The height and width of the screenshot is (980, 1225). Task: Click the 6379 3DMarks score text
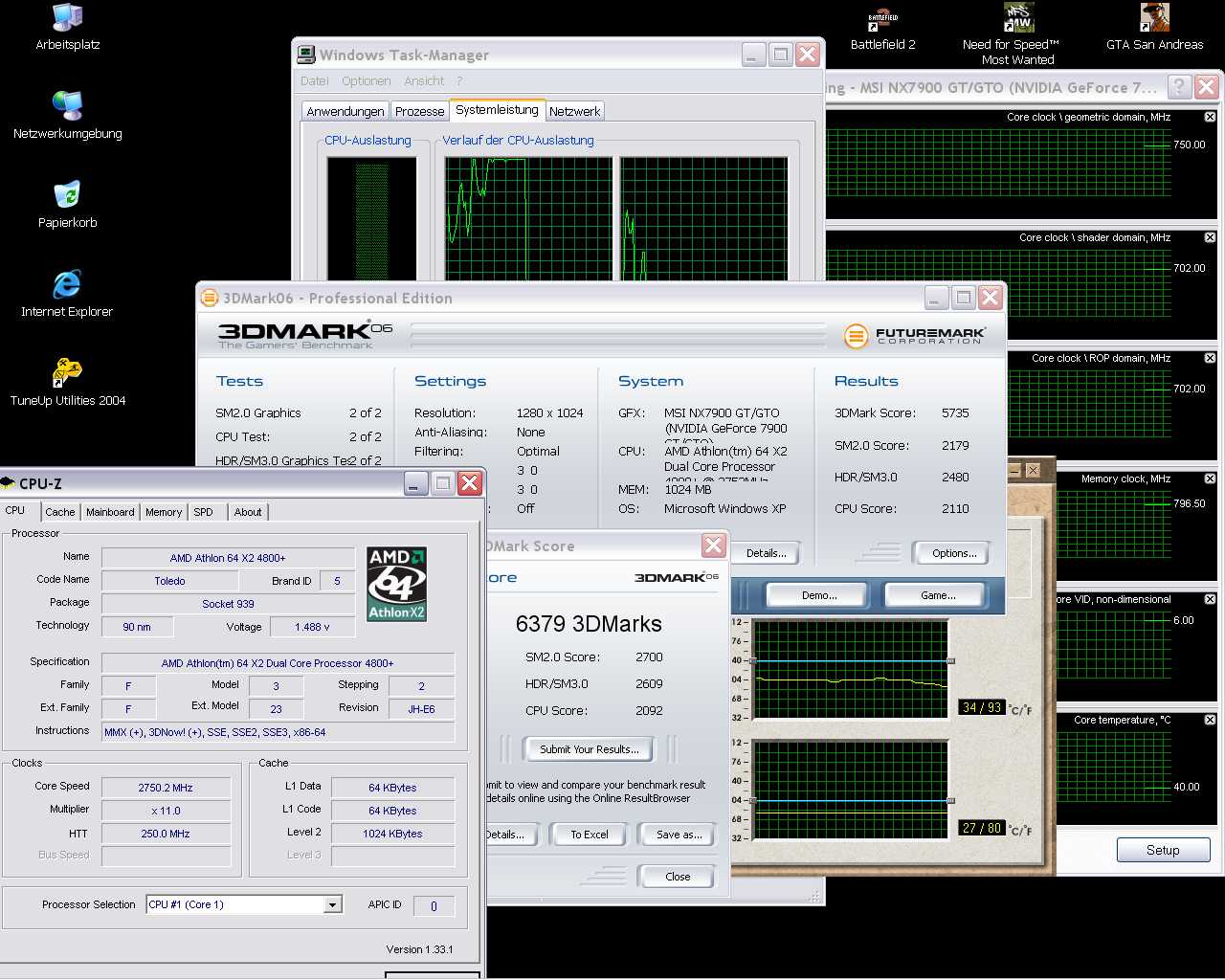[x=589, y=624]
